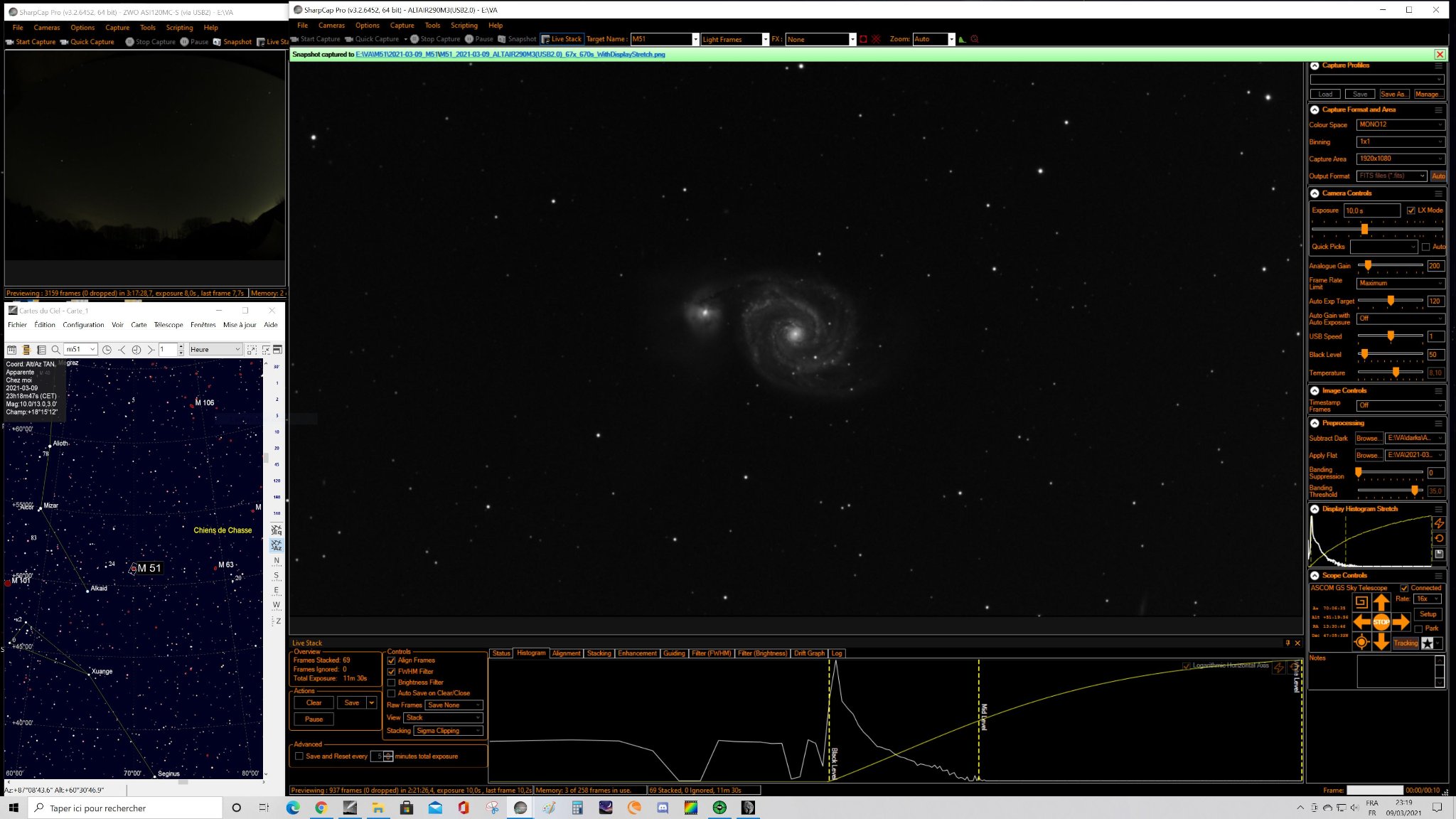Click the Clear button in Live Stack Actions
Viewport: 1456px width, 819px height.
[x=314, y=702]
